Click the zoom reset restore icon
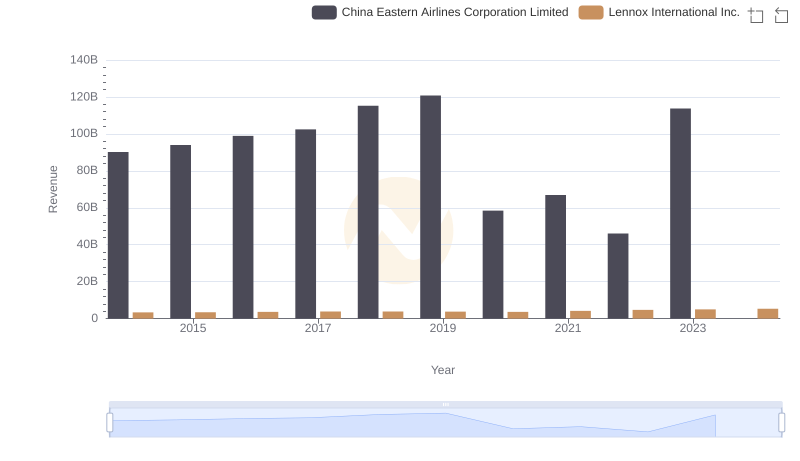800x461 pixels. point(781,15)
